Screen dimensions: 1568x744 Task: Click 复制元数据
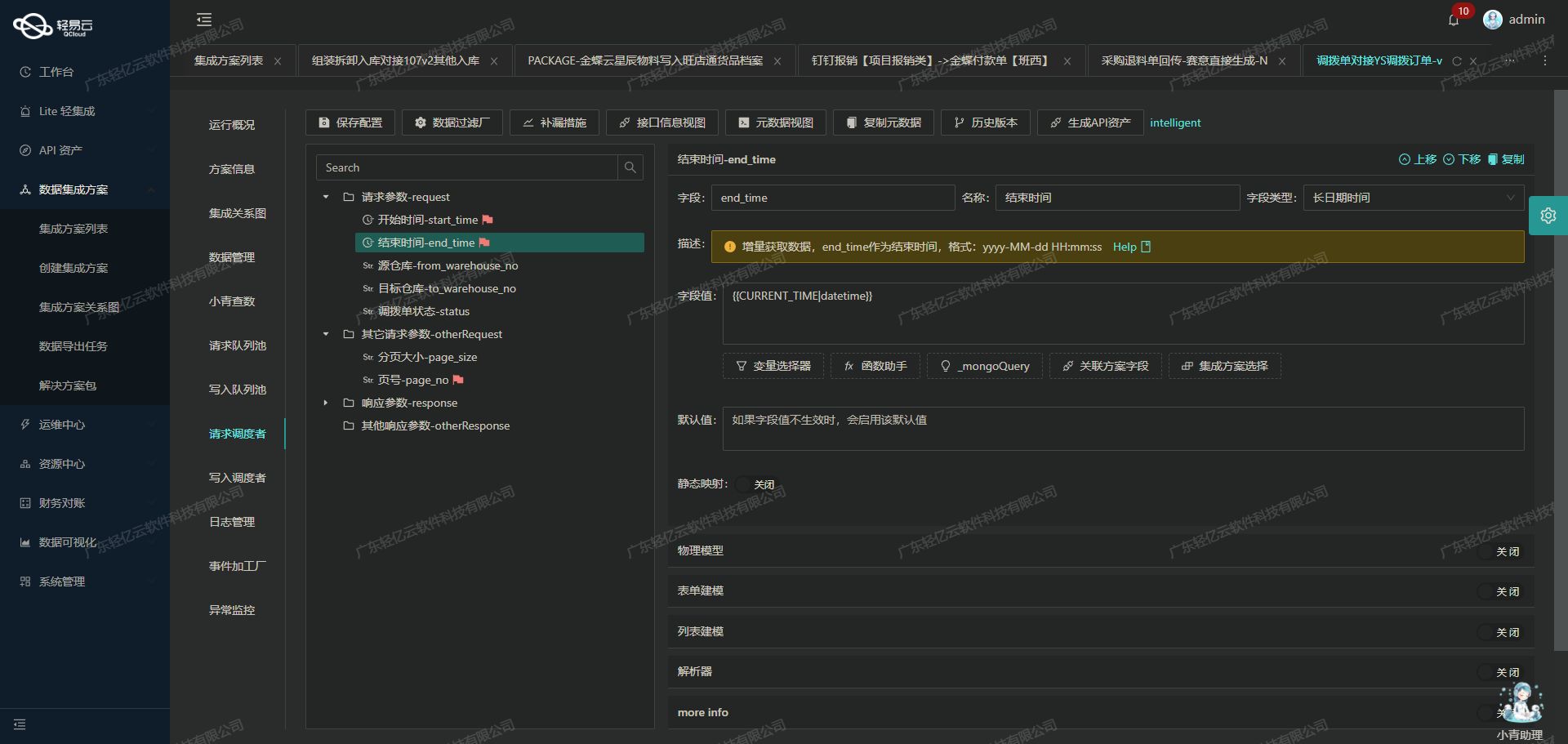[x=884, y=123]
